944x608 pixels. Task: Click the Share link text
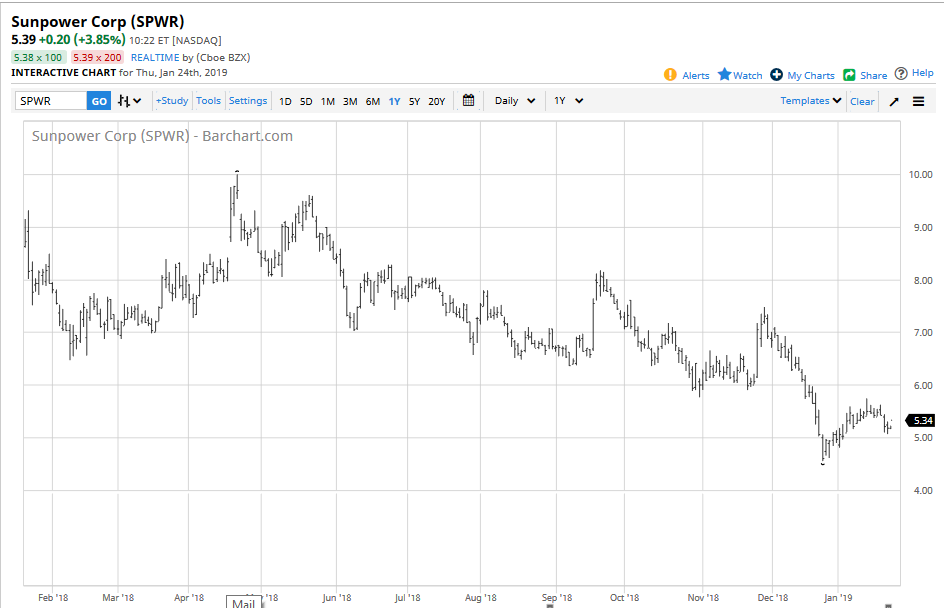(x=874, y=75)
